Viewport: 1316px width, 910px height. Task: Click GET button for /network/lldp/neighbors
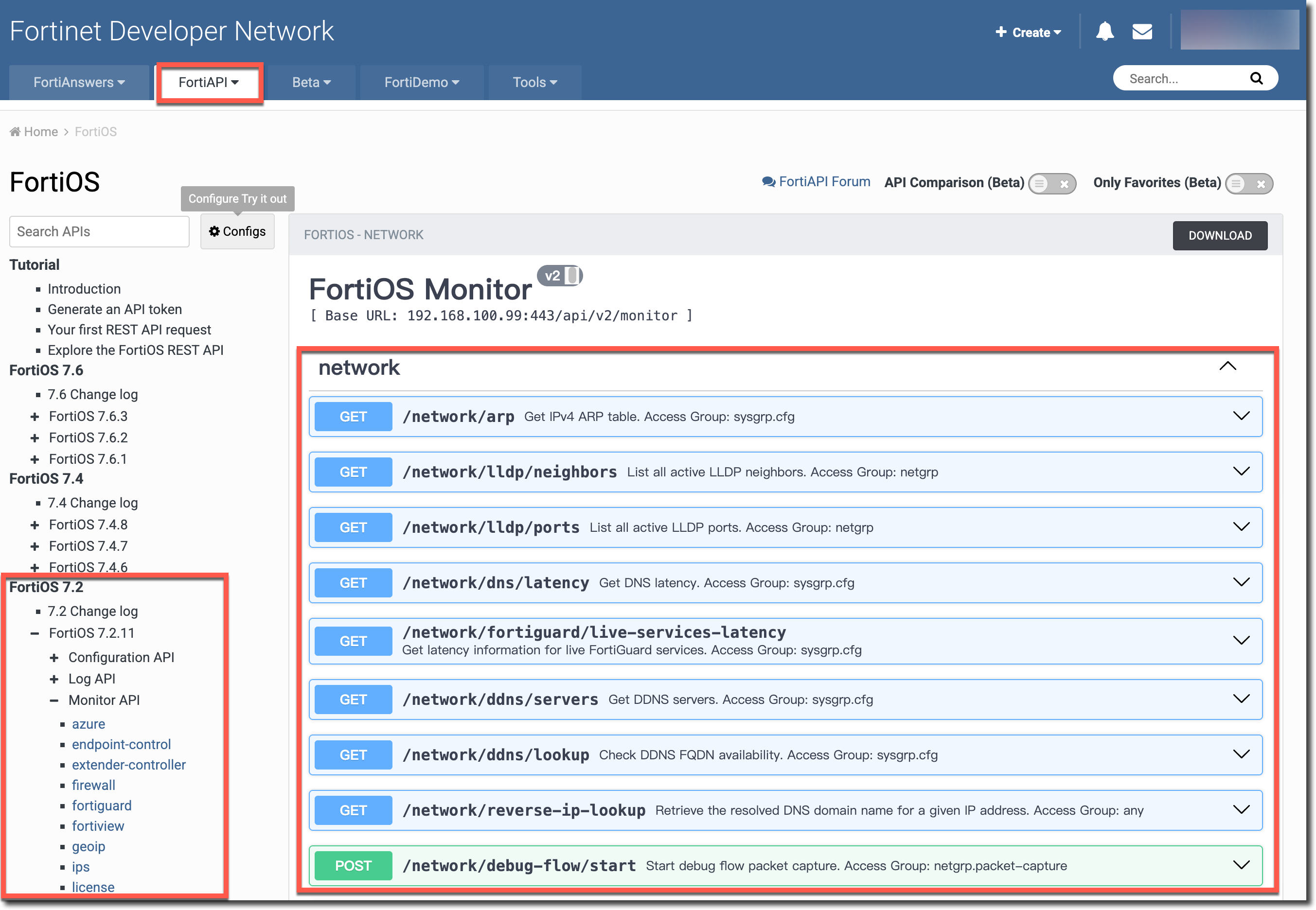353,472
